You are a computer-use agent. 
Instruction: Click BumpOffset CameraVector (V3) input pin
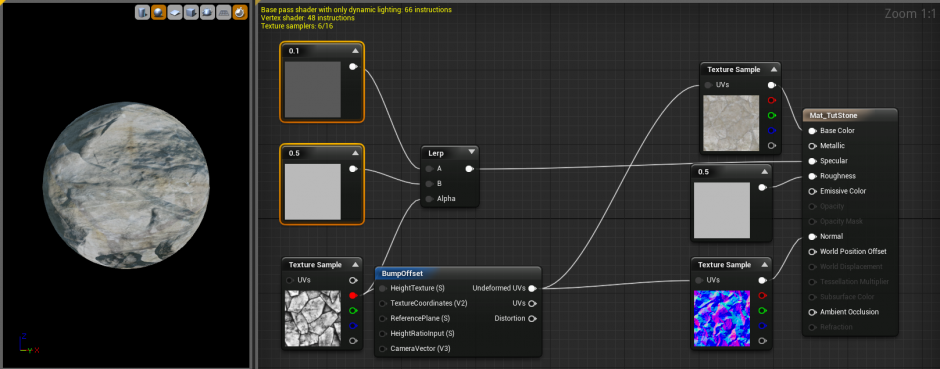point(383,348)
